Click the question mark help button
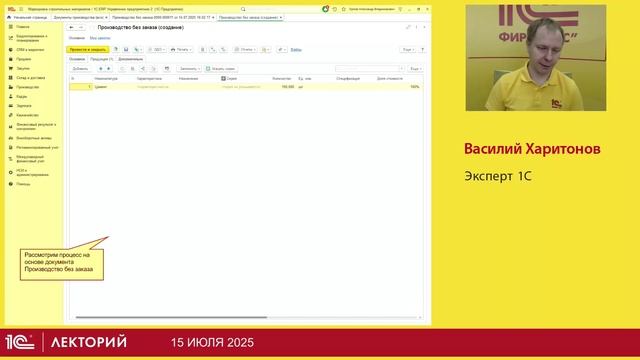Screen dimensions: 640x360 (422, 49)
